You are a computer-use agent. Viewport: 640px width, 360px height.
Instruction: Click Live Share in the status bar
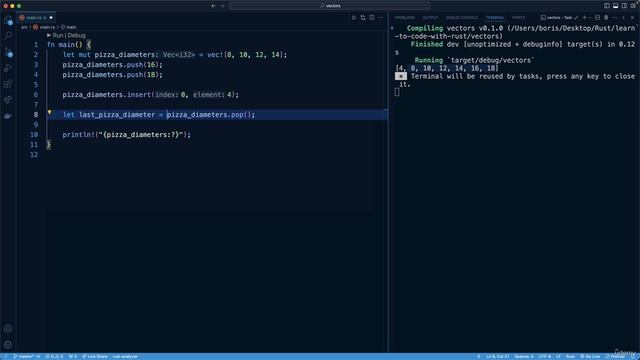click(x=95, y=356)
